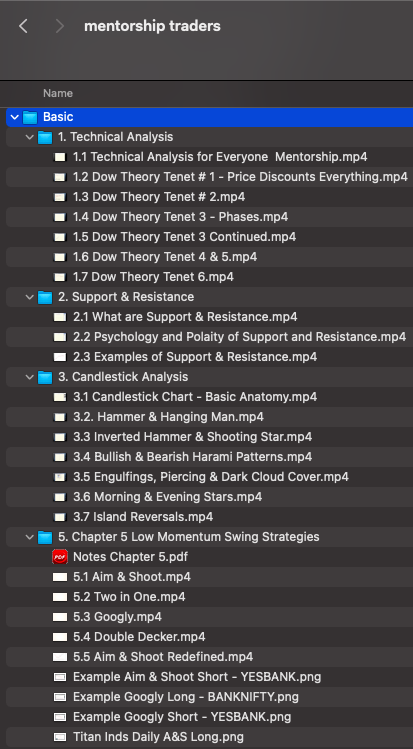Go forward with the right chevron arrow
This screenshot has width=413, height=749.
60,26
